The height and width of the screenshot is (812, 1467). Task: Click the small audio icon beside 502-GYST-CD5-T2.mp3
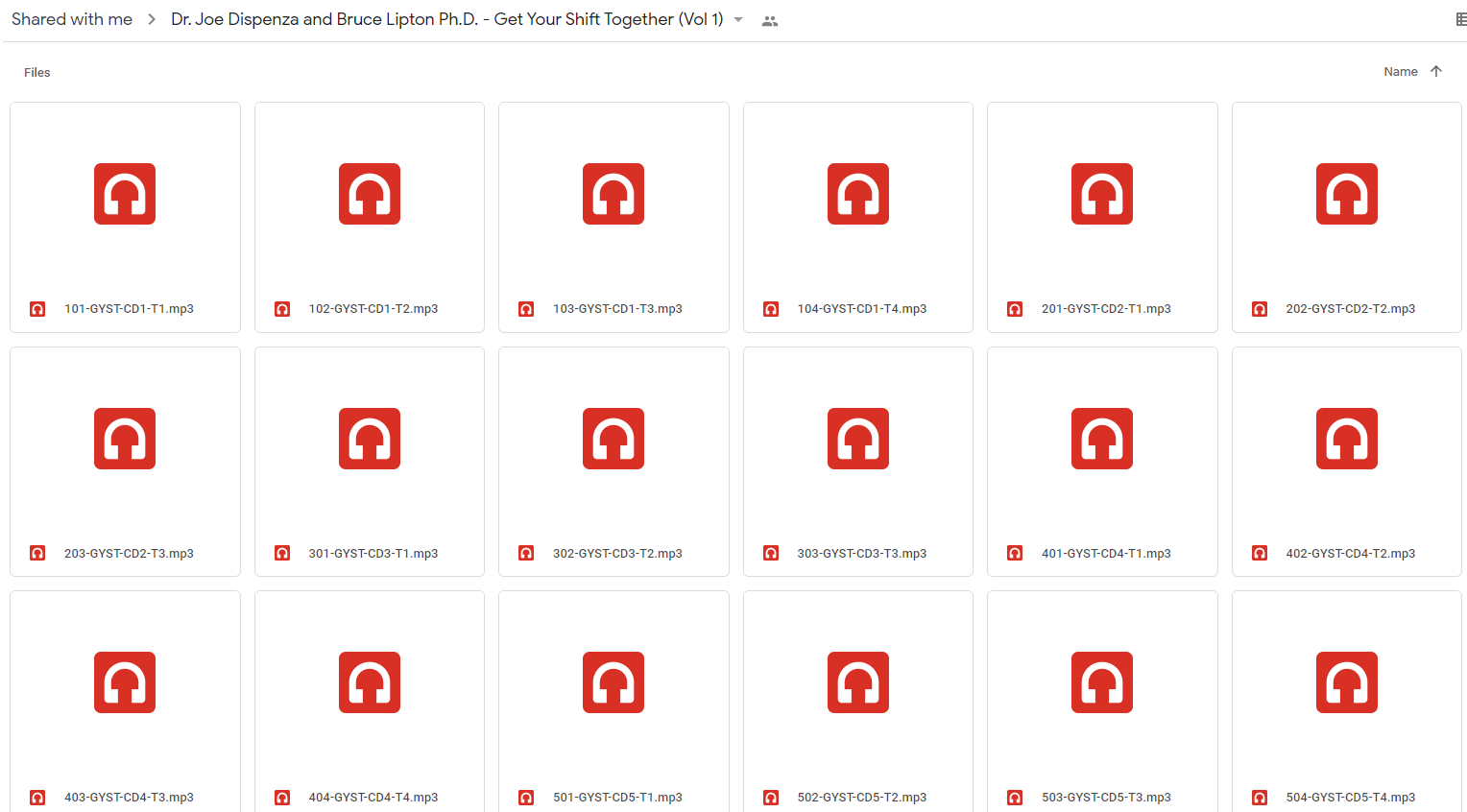(x=771, y=798)
